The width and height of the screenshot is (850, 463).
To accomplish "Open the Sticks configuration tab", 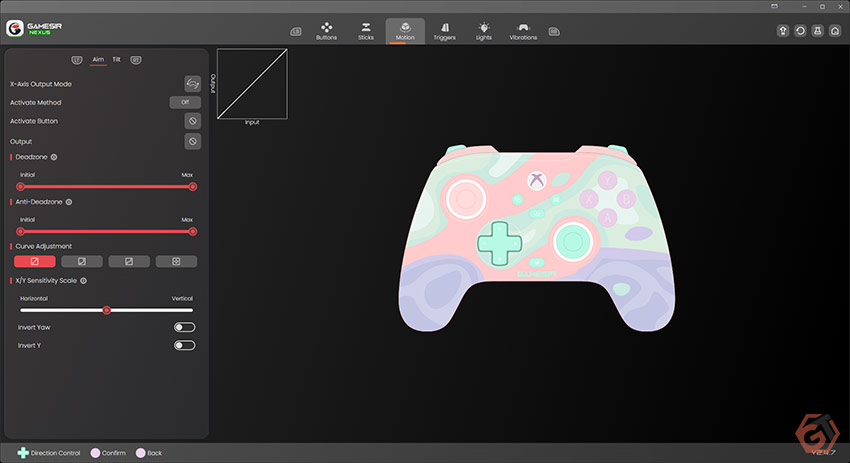I will 366,31.
